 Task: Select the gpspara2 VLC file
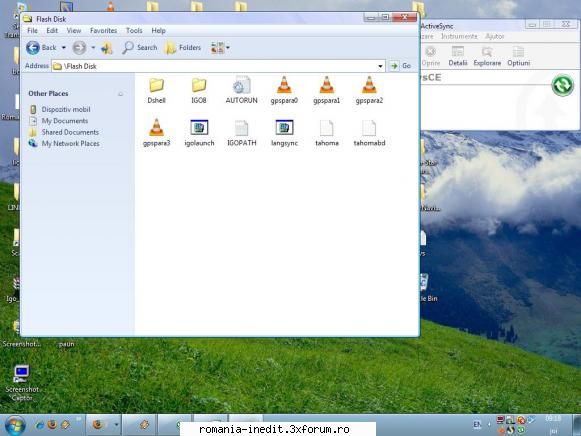click(369, 90)
